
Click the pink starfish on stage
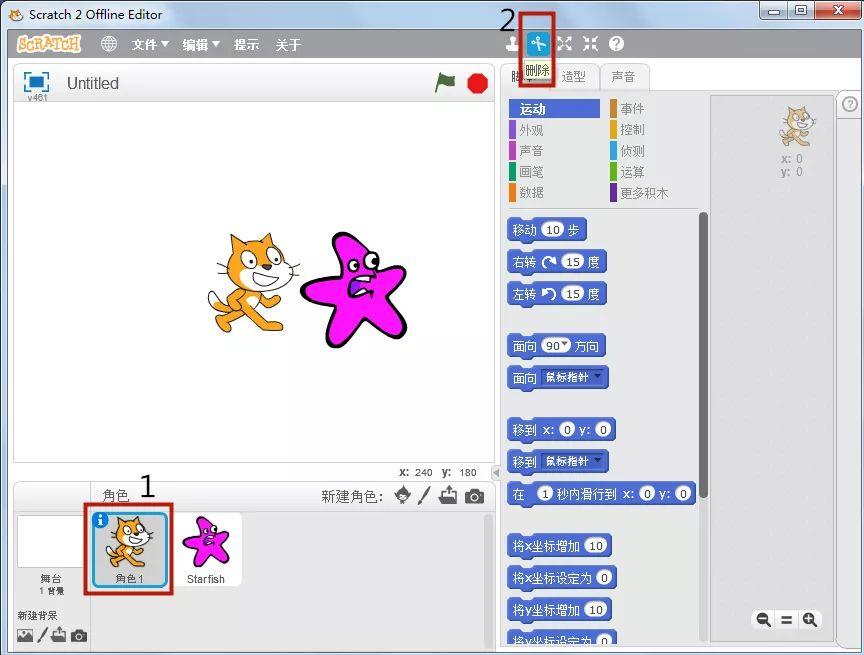tap(354, 290)
